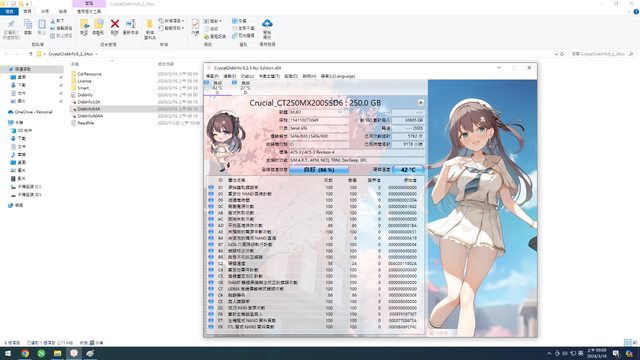Open second menu in the CrystalDiskInfo menu bar
This screenshot has width=640, height=360.
click(230, 76)
